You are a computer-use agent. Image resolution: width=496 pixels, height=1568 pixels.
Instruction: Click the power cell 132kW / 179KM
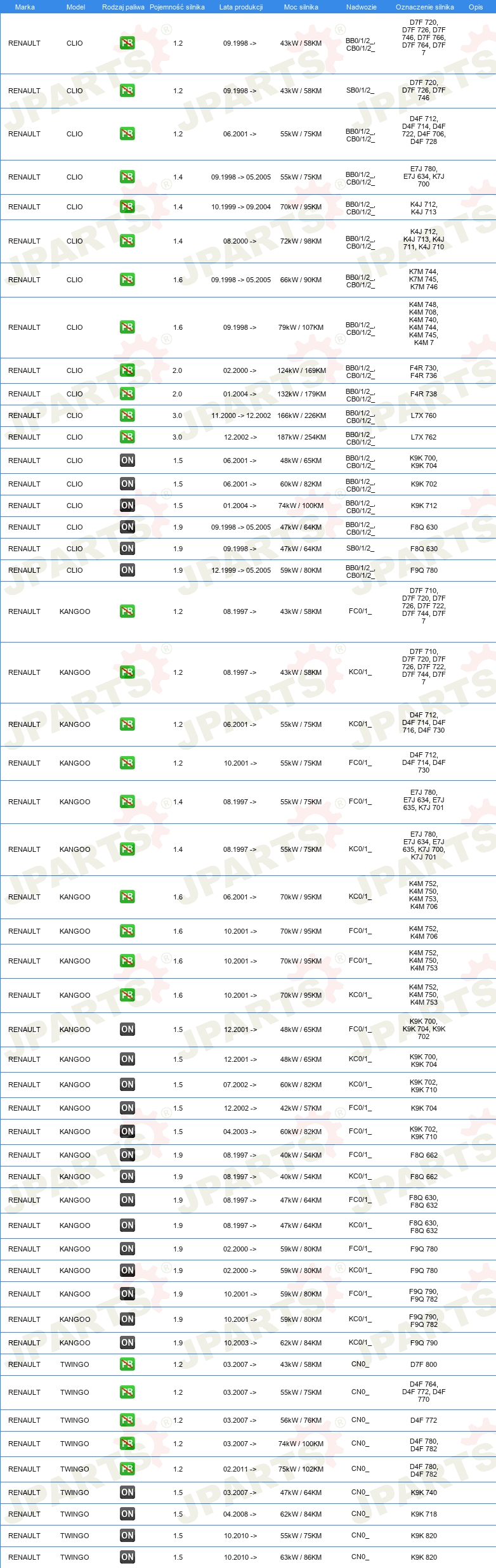[x=301, y=394]
